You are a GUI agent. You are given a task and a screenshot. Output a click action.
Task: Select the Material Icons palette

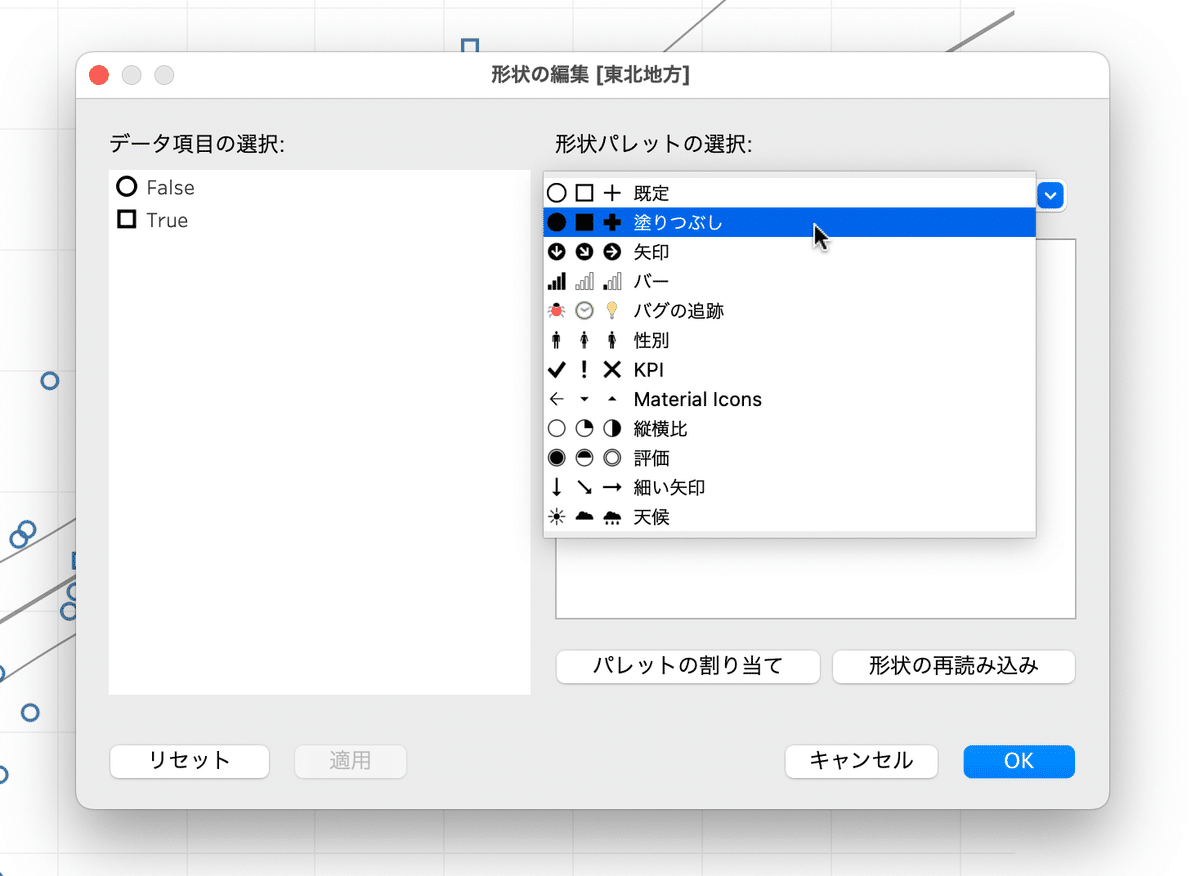[x=789, y=399]
